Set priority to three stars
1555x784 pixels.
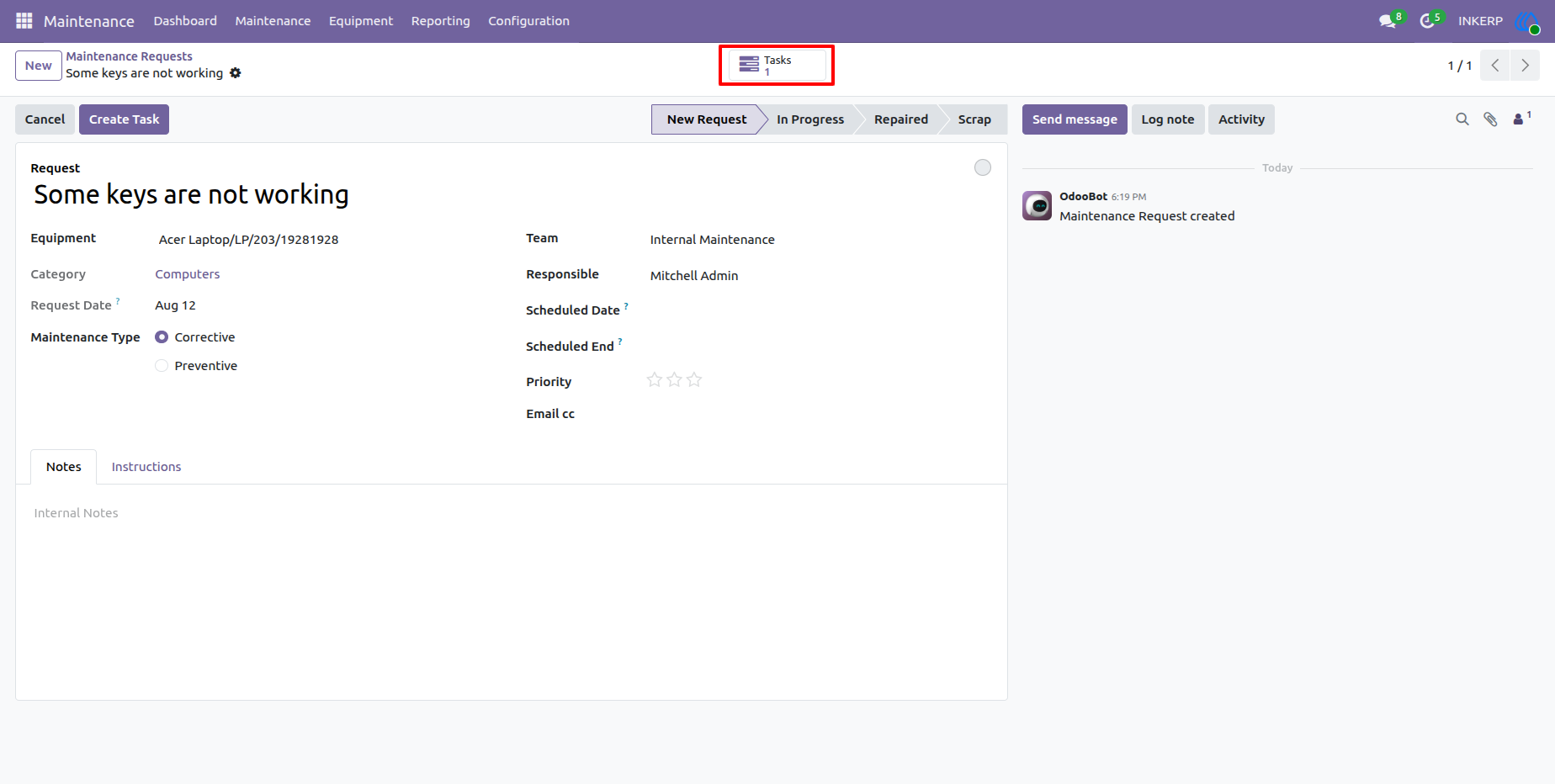point(694,380)
